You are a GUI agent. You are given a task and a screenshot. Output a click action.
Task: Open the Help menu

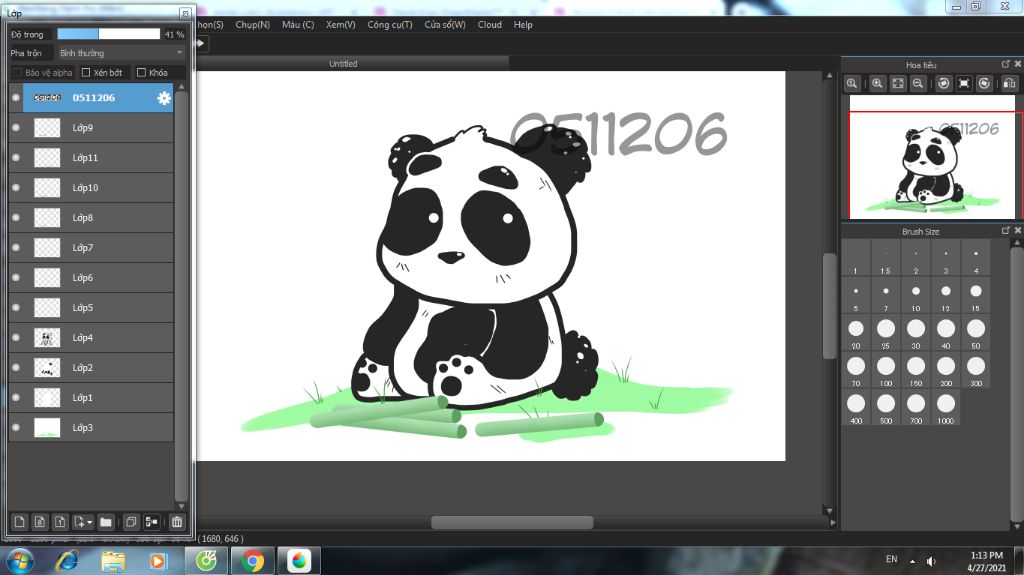(x=522, y=25)
